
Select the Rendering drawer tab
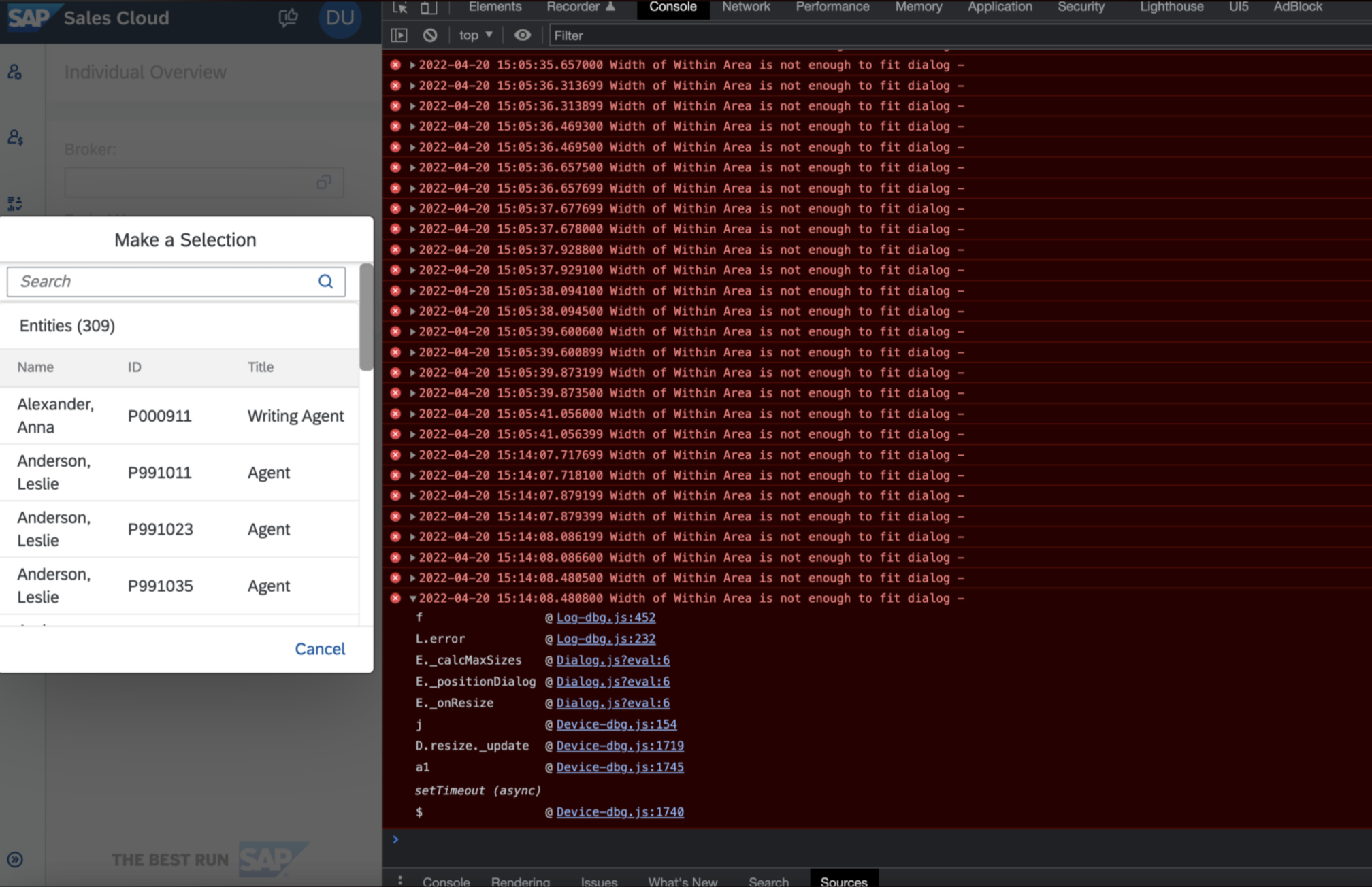coord(521,881)
